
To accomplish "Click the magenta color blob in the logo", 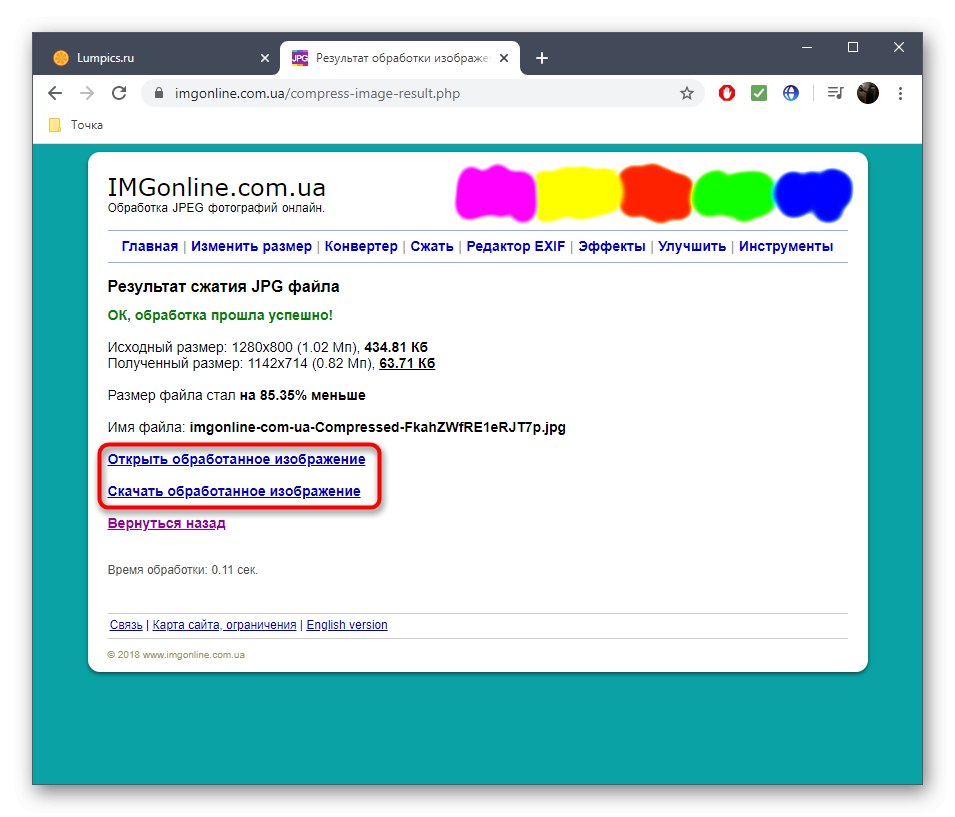I will click(x=494, y=192).
